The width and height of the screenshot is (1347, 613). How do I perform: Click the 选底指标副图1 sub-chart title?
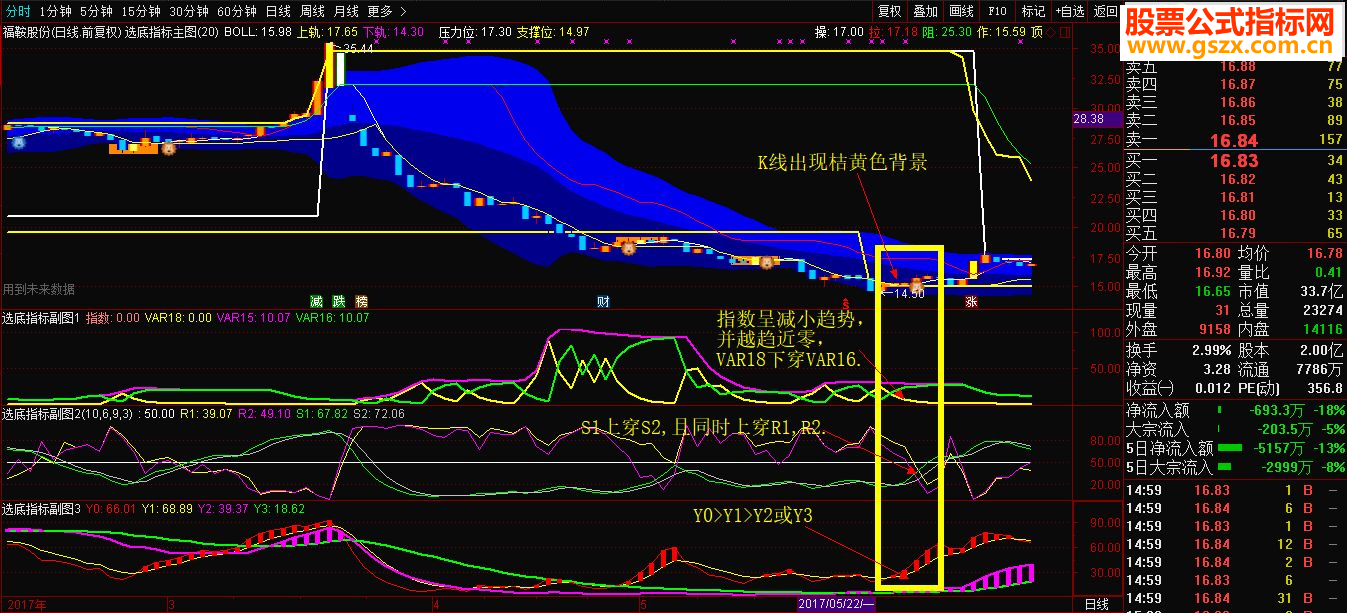coord(41,318)
